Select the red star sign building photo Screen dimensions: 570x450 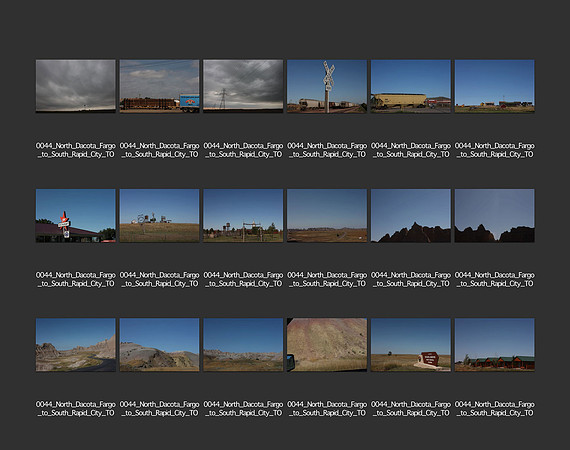pyautogui.click(x=76, y=216)
